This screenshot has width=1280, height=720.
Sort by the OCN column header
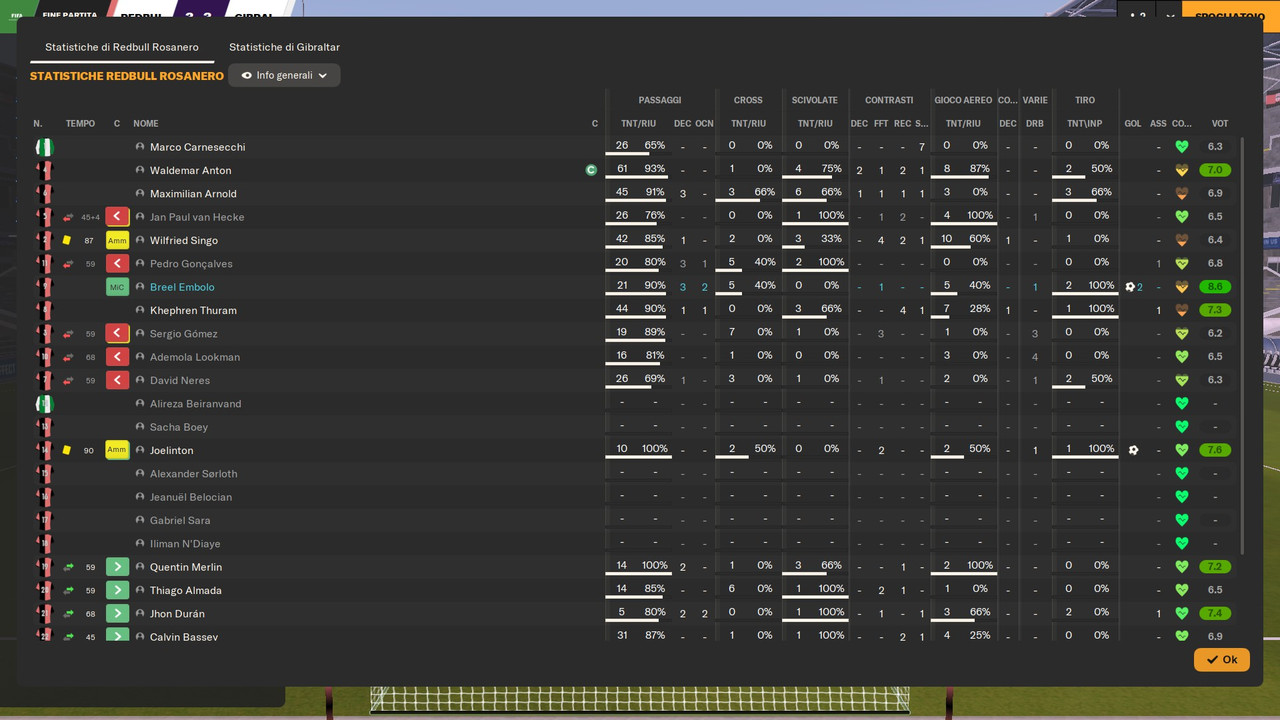pyautogui.click(x=704, y=124)
